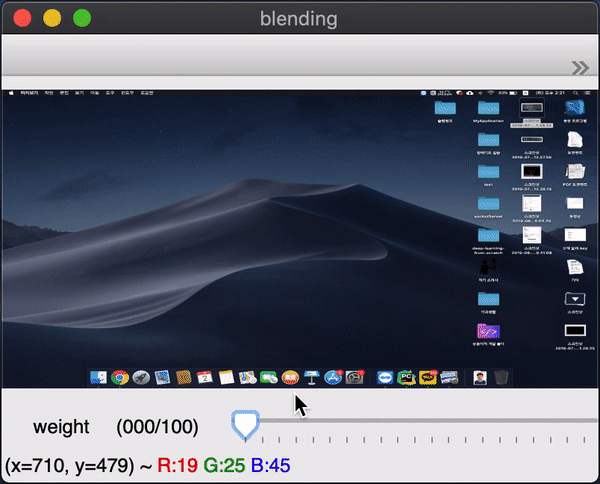This screenshot has height=484, width=600.
Task: Click the portrait photo icon in pictured dock
Action: (x=480, y=378)
